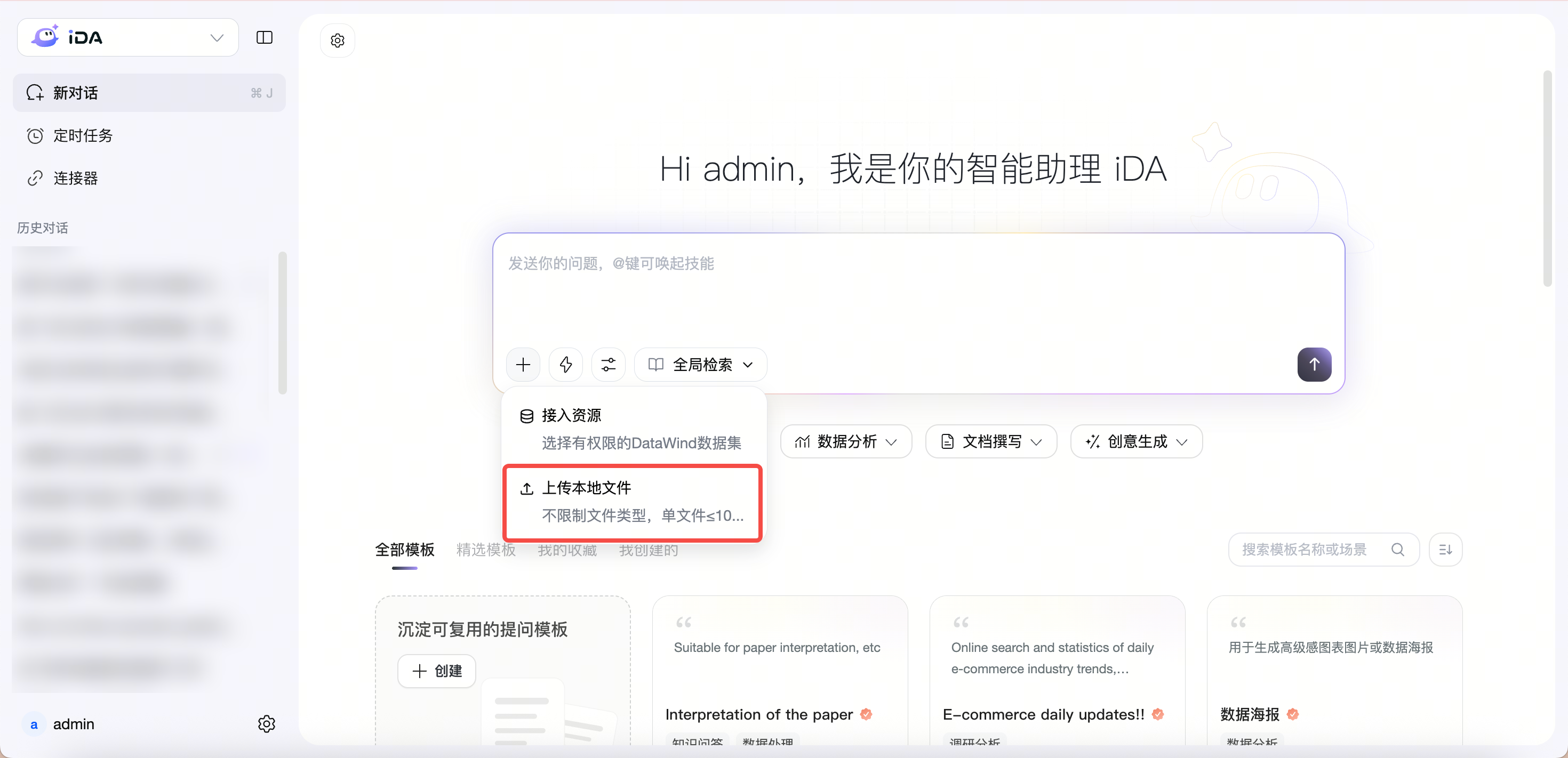Expand the 创意生成 dropdown

[1136, 441]
